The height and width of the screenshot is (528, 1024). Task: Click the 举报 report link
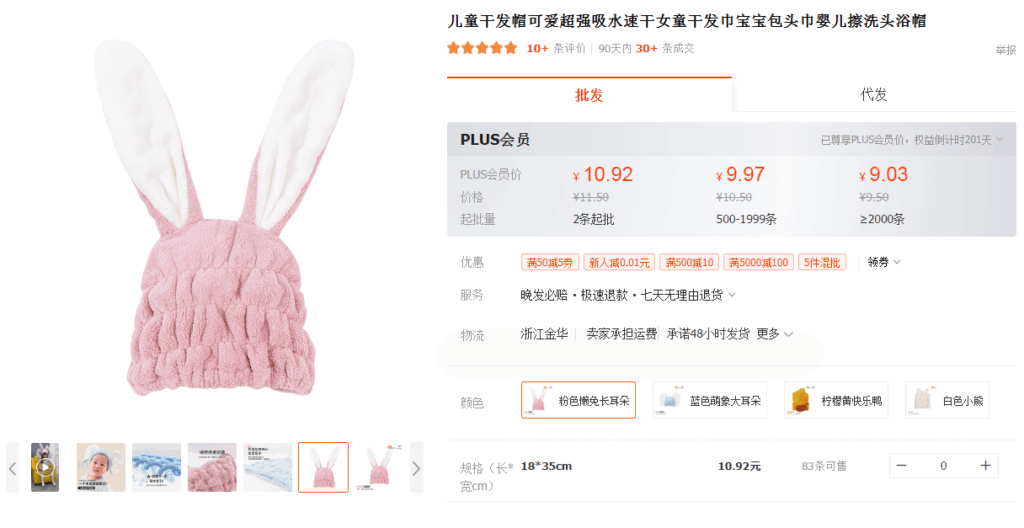point(1006,50)
